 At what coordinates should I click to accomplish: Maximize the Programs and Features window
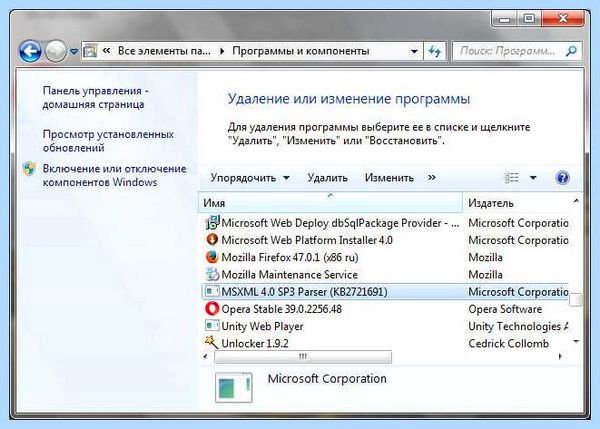[530, 18]
